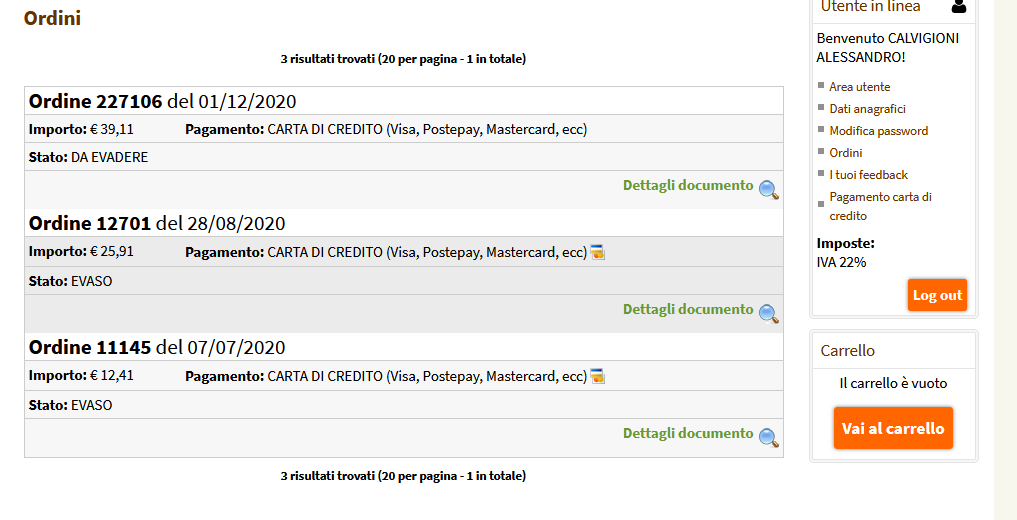Viewport: 1017px width, 520px height.
Task: Click credit card icon on order 12701
Action: click(597, 252)
